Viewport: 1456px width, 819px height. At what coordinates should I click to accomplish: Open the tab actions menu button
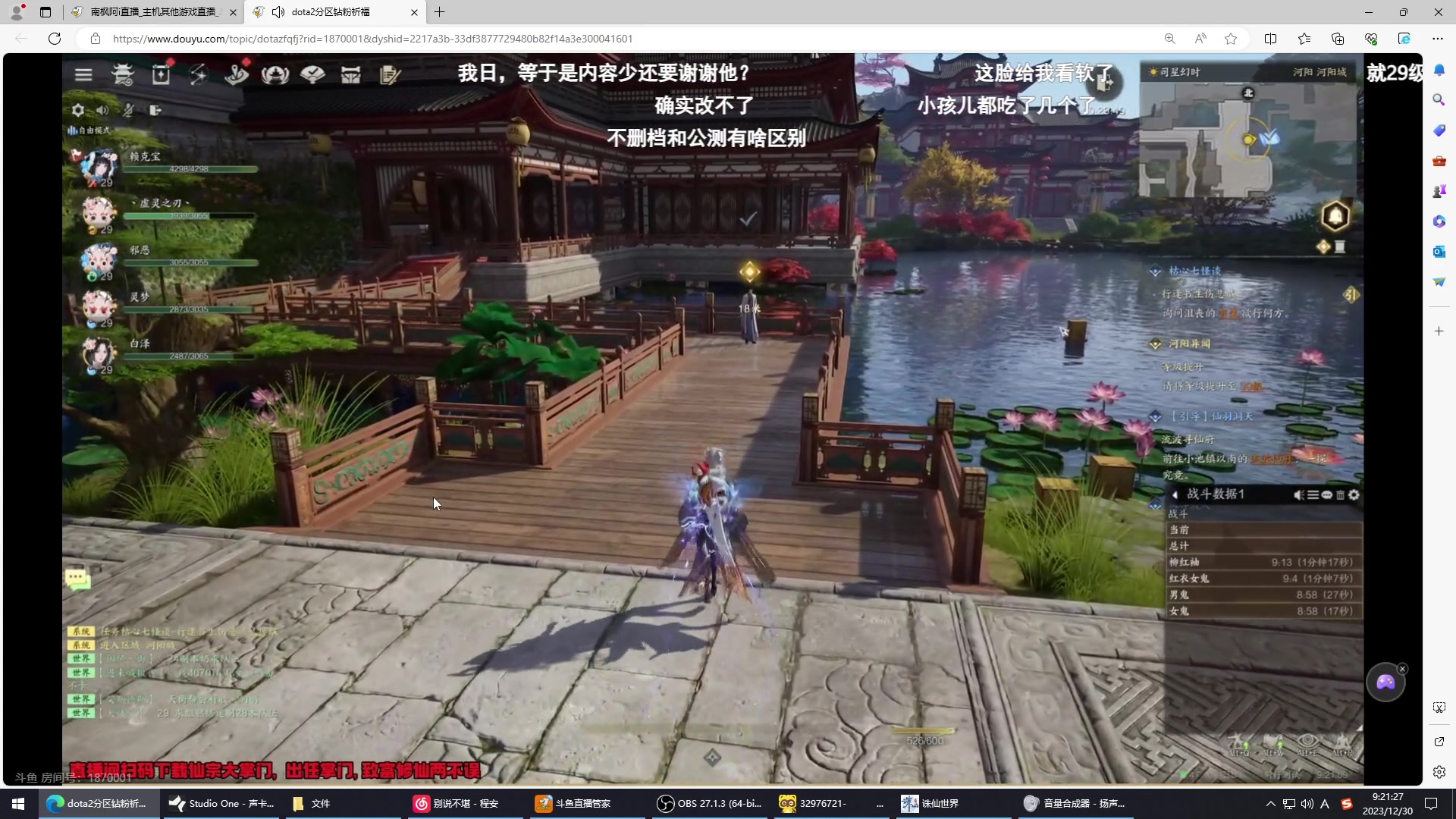(45, 12)
